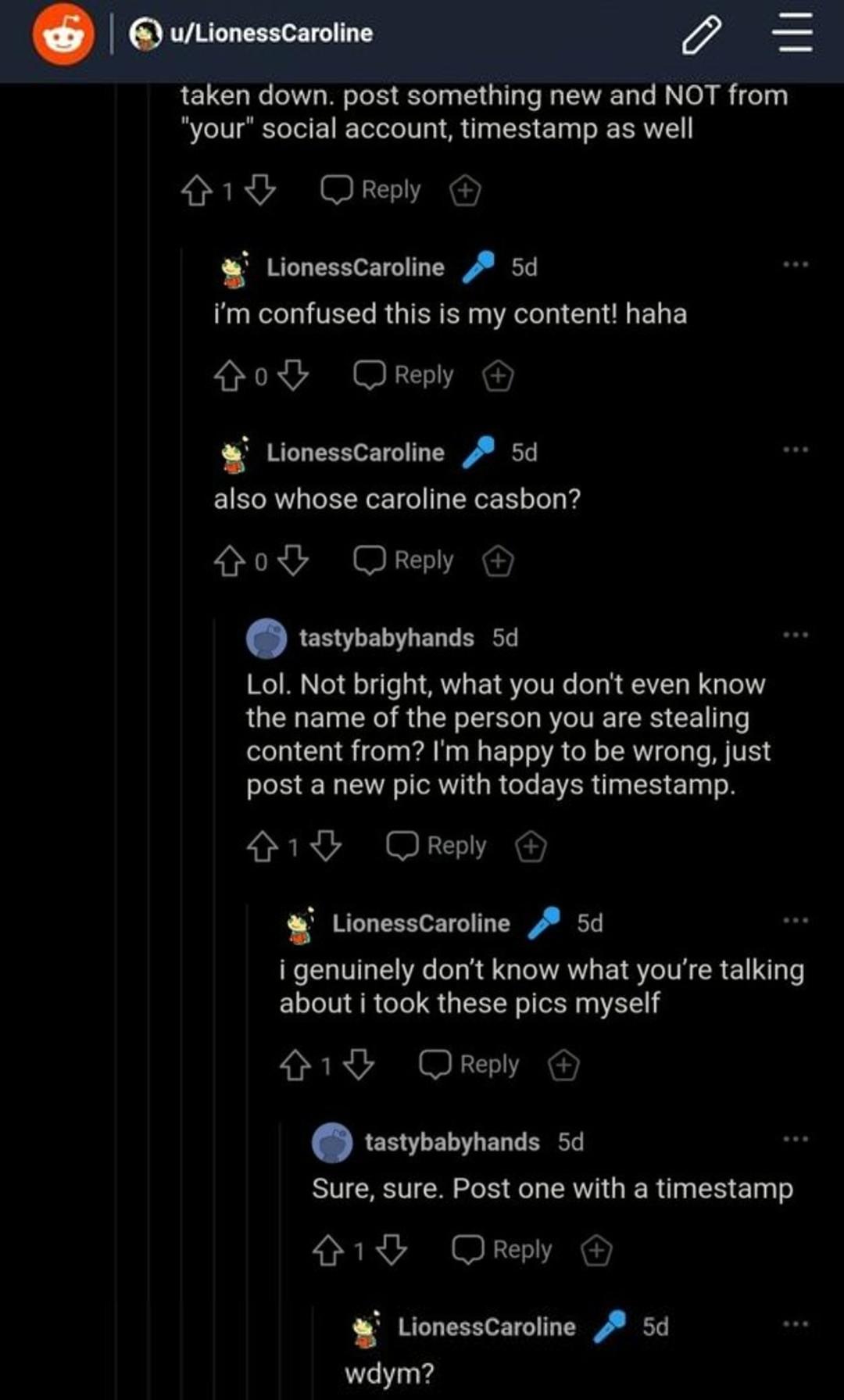Upvote the "i'm confused this is my content" comment
Image resolution: width=844 pixels, height=1400 pixels.
[x=229, y=376]
